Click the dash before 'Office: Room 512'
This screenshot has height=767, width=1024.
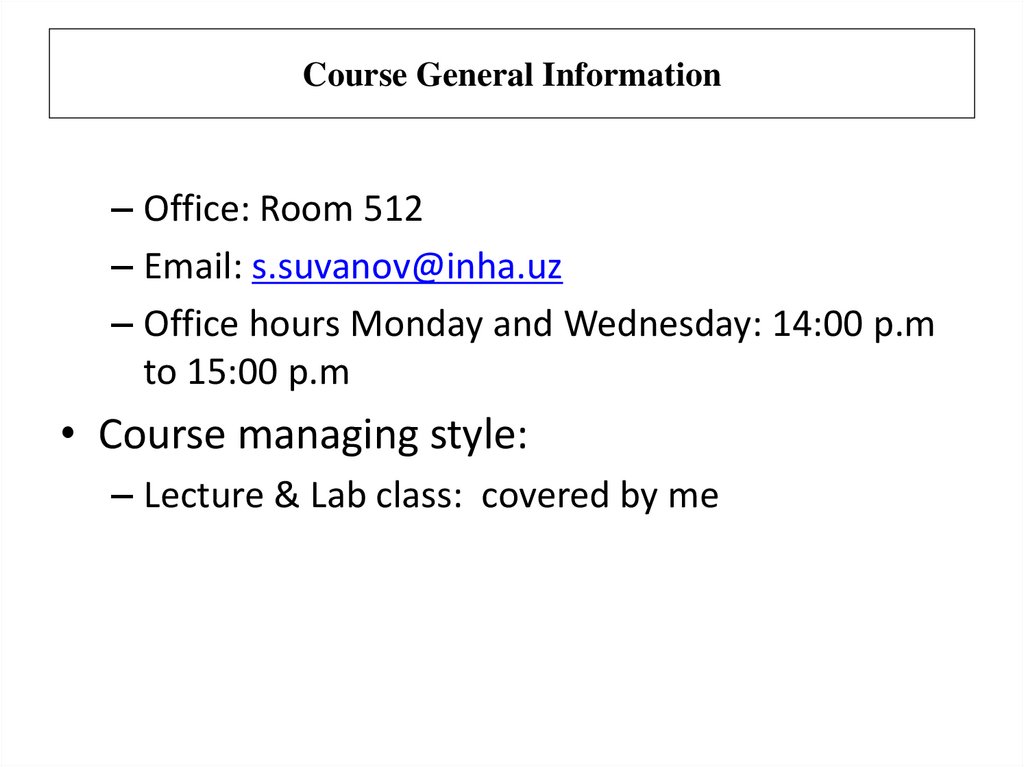coord(122,211)
